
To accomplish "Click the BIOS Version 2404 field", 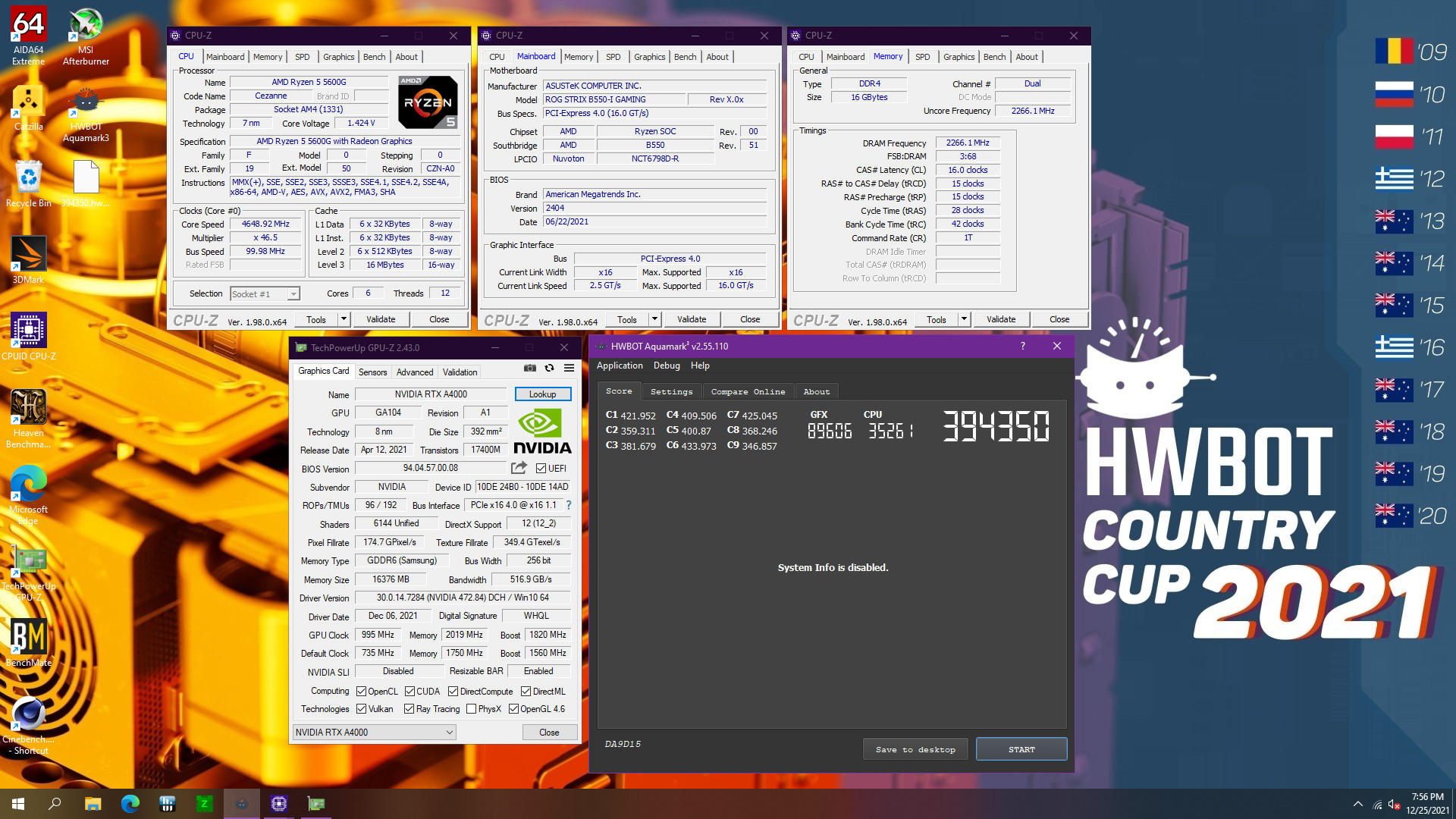I will [655, 208].
